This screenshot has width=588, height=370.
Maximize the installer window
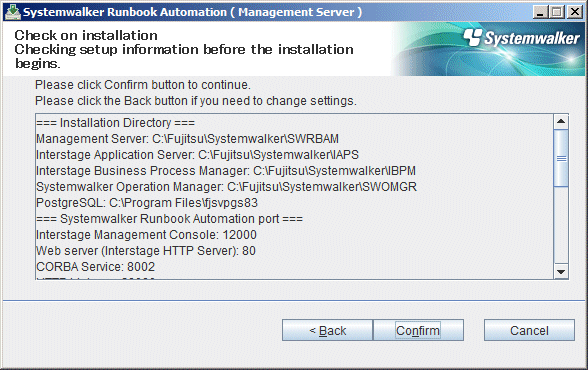point(557,12)
